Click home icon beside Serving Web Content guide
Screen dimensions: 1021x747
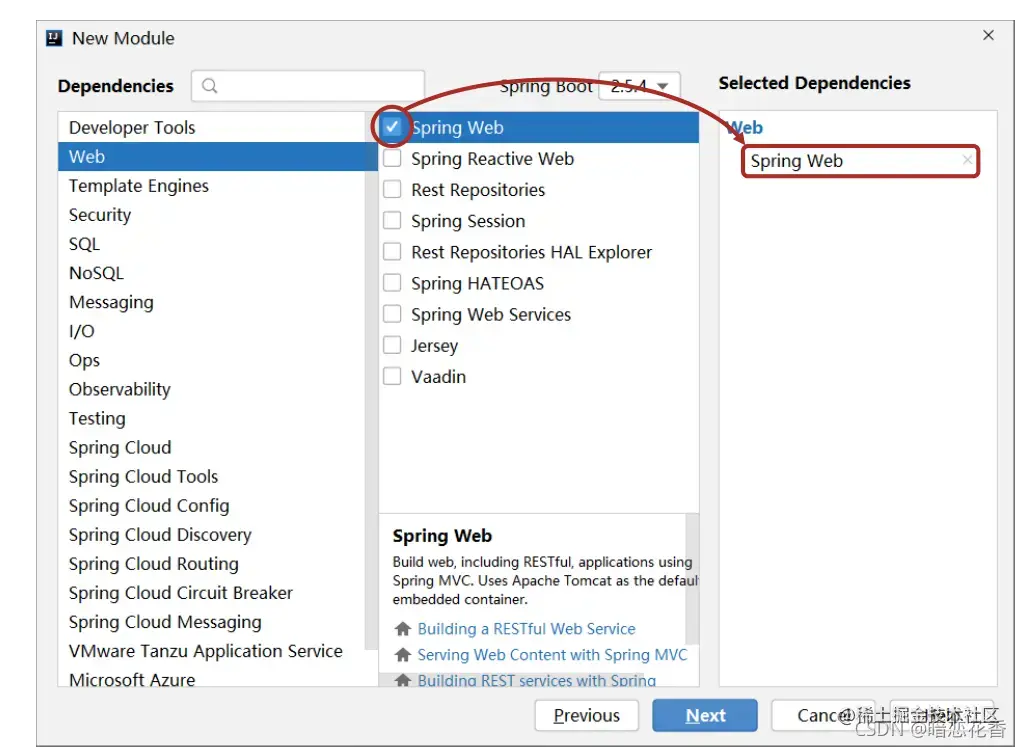pos(403,655)
